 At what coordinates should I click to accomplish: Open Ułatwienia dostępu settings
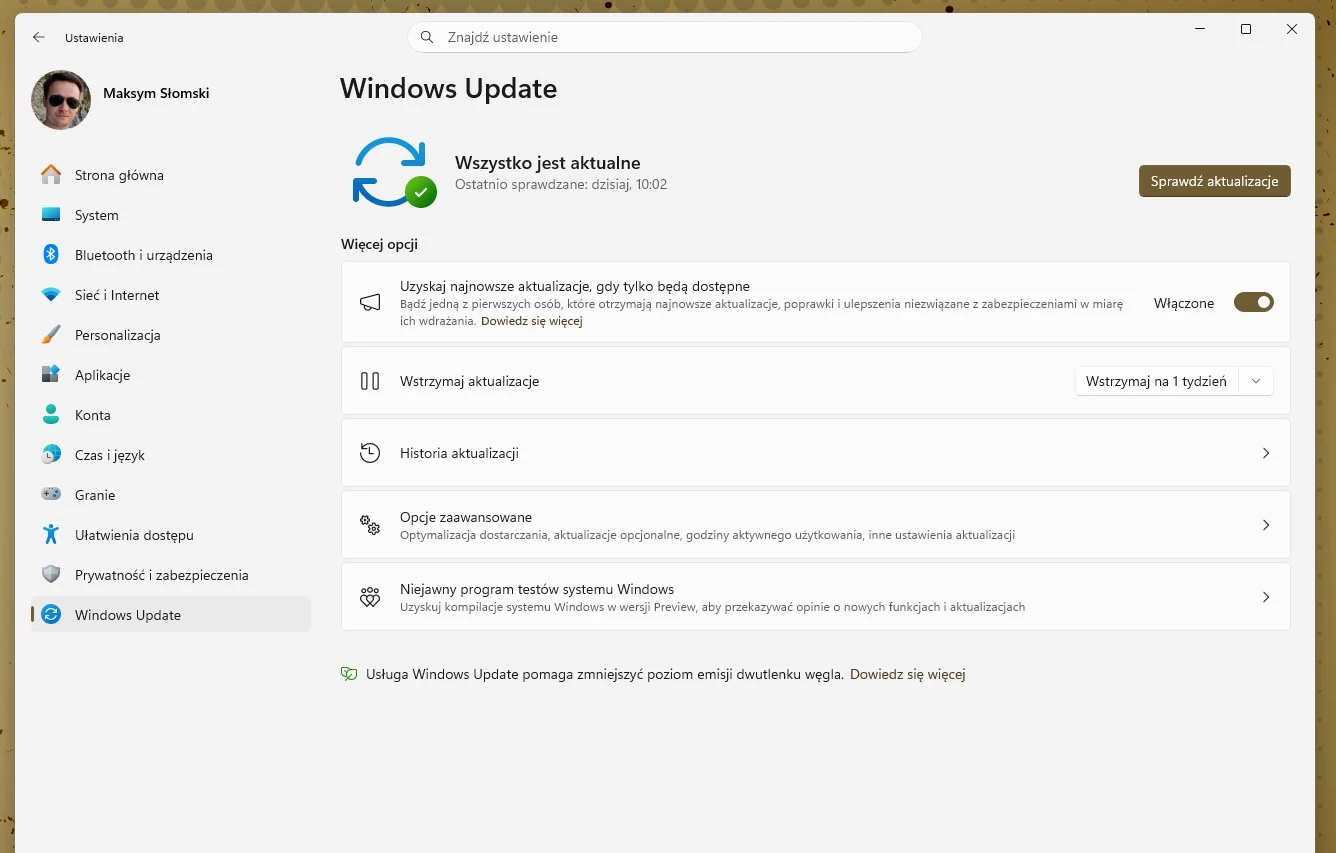[171, 535]
